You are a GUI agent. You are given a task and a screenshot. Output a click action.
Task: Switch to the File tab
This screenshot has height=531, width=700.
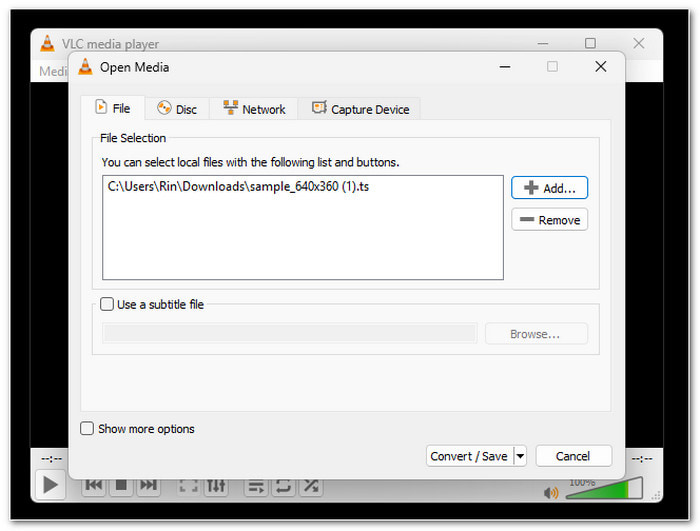click(113, 108)
